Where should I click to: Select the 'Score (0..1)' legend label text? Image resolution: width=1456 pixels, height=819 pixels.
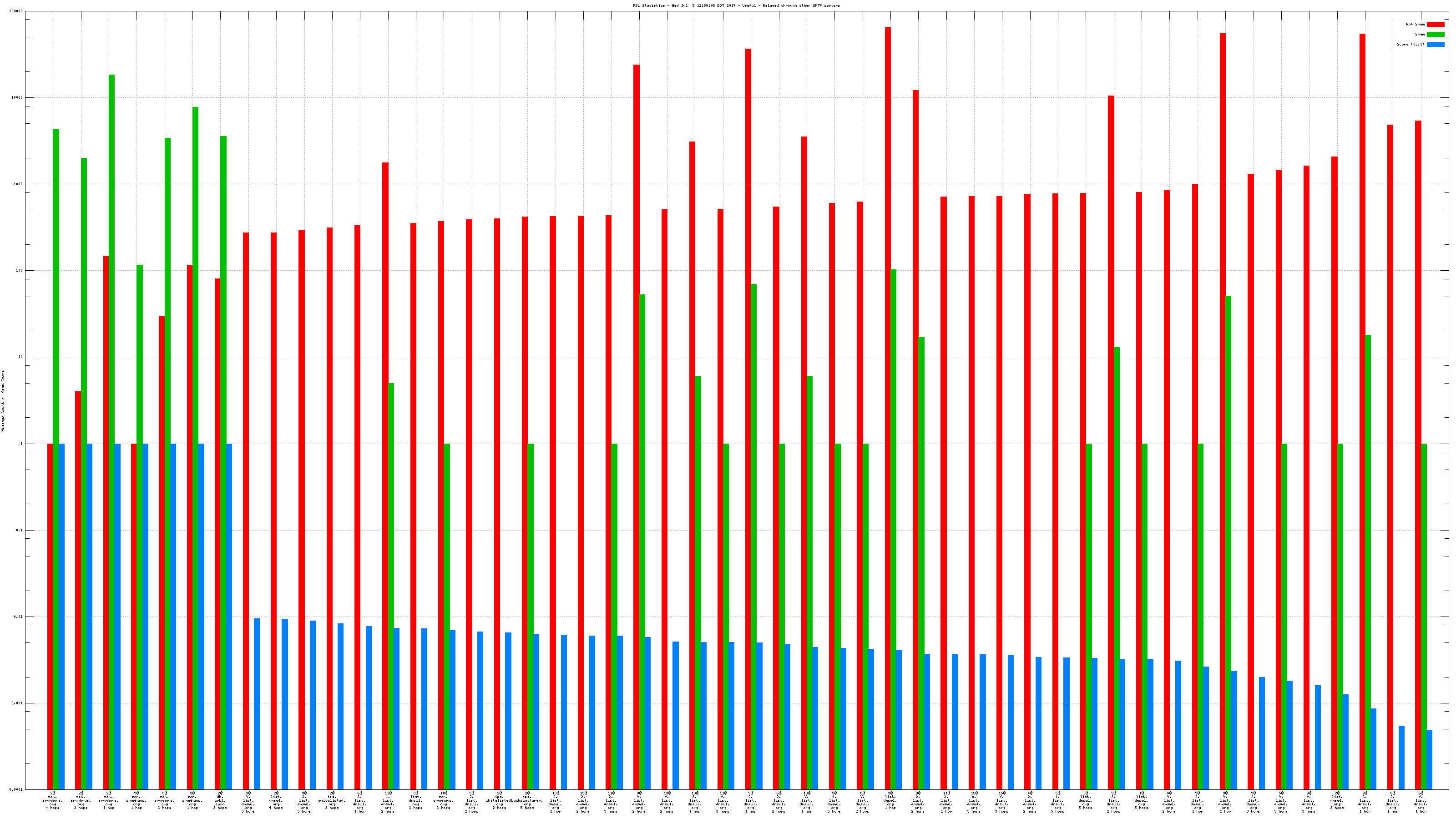coord(1410,44)
